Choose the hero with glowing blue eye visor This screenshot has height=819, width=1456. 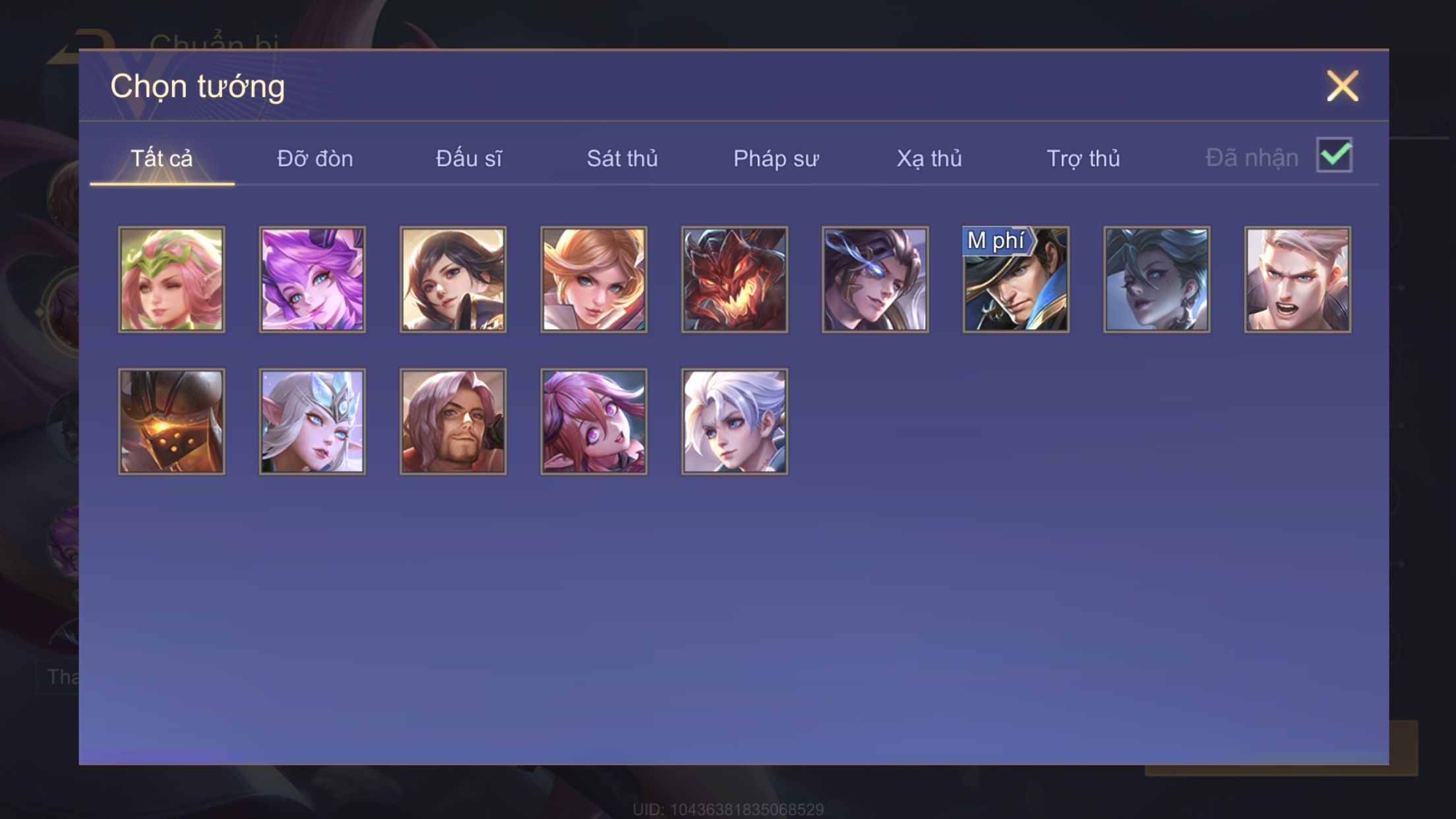coord(875,280)
